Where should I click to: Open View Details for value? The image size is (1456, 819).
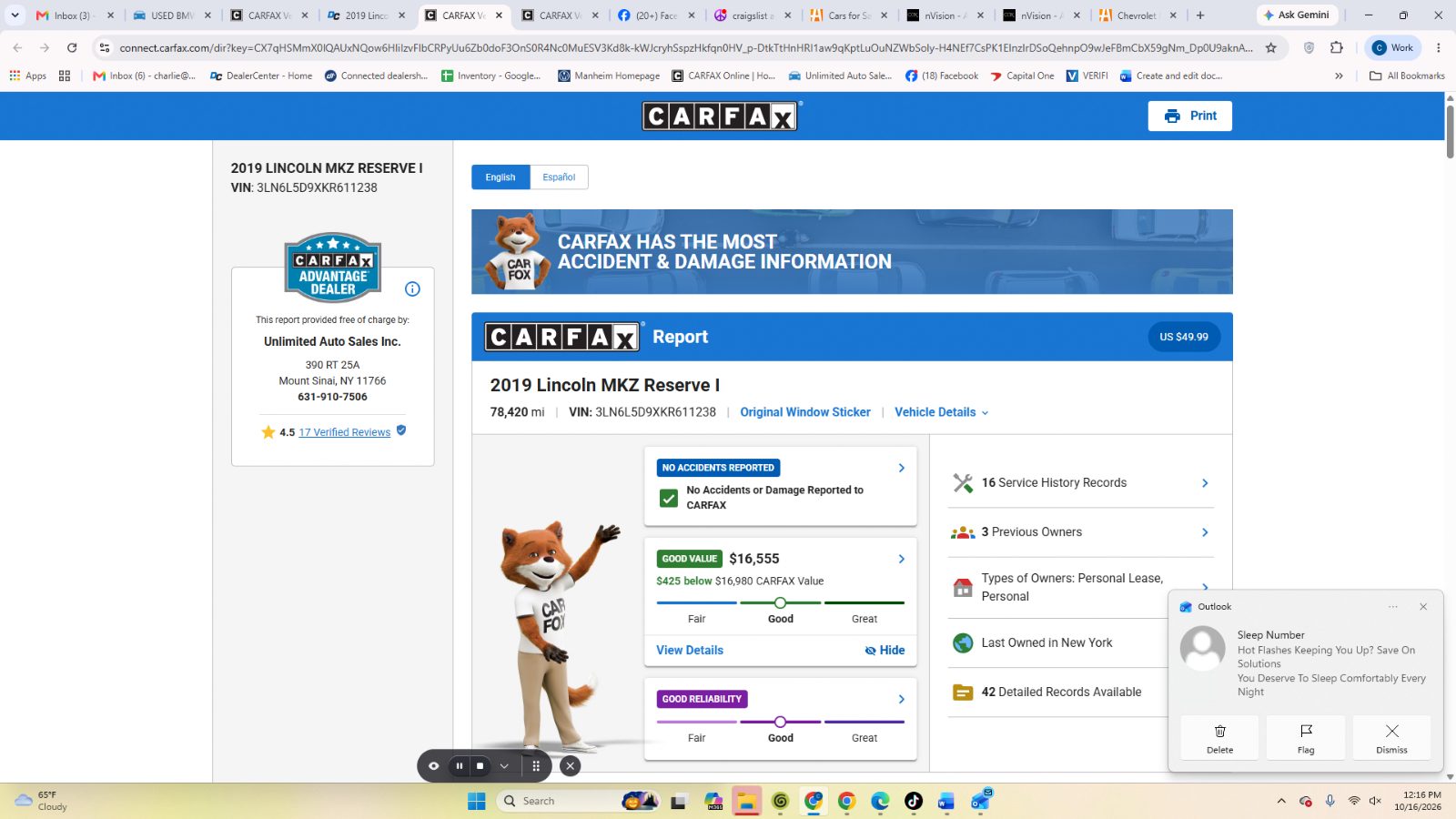690,650
